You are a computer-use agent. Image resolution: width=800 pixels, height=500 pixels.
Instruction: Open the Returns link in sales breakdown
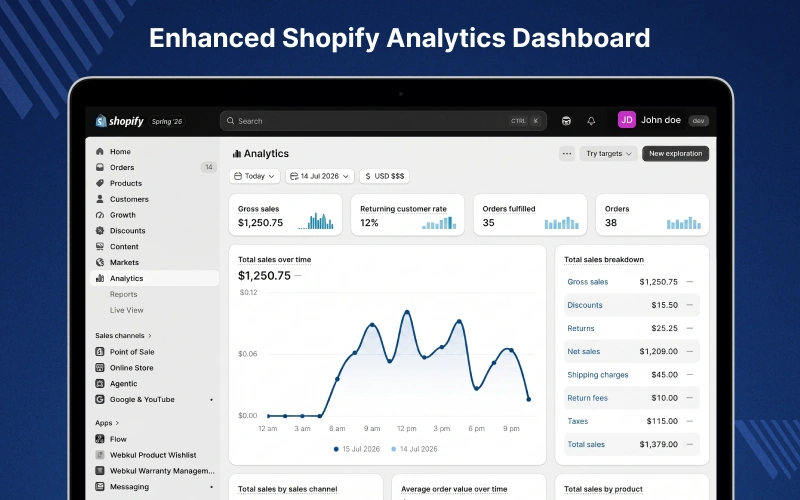[x=581, y=328]
